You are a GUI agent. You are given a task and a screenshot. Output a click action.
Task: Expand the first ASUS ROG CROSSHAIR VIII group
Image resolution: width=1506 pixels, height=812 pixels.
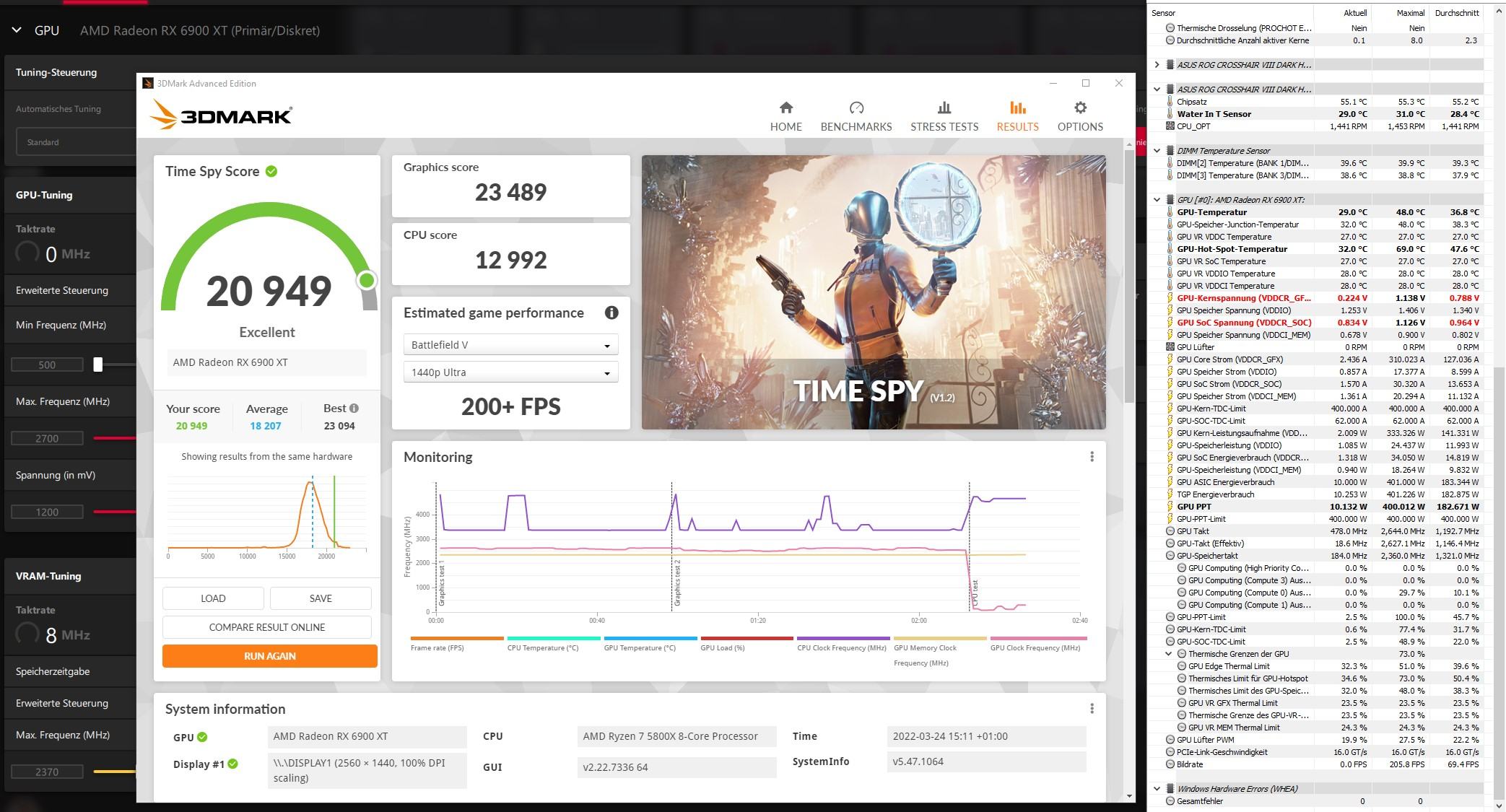1157,65
